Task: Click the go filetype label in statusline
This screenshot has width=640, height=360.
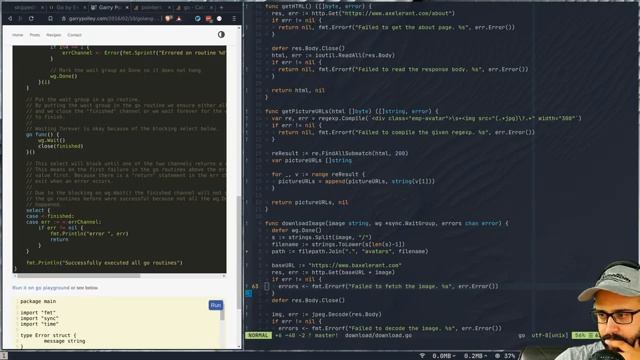Action: click(521, 336)
